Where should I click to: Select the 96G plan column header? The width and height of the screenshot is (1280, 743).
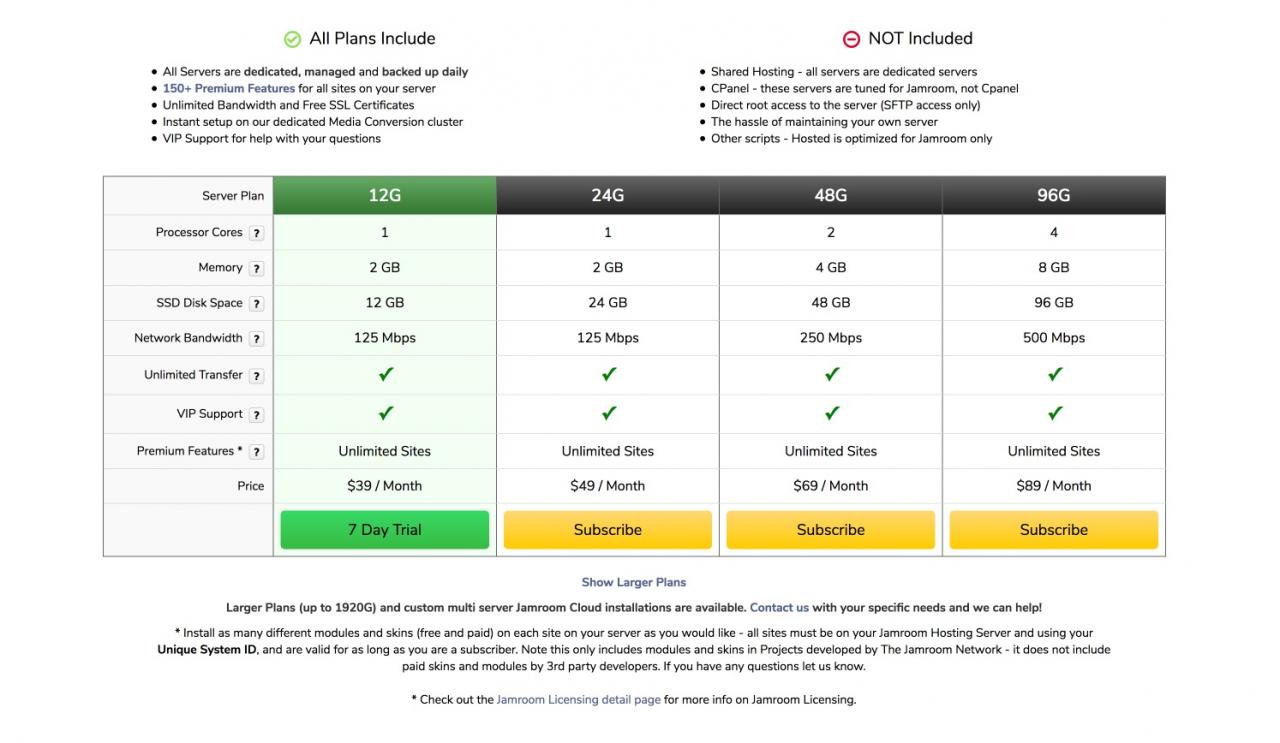[1054, 195]
